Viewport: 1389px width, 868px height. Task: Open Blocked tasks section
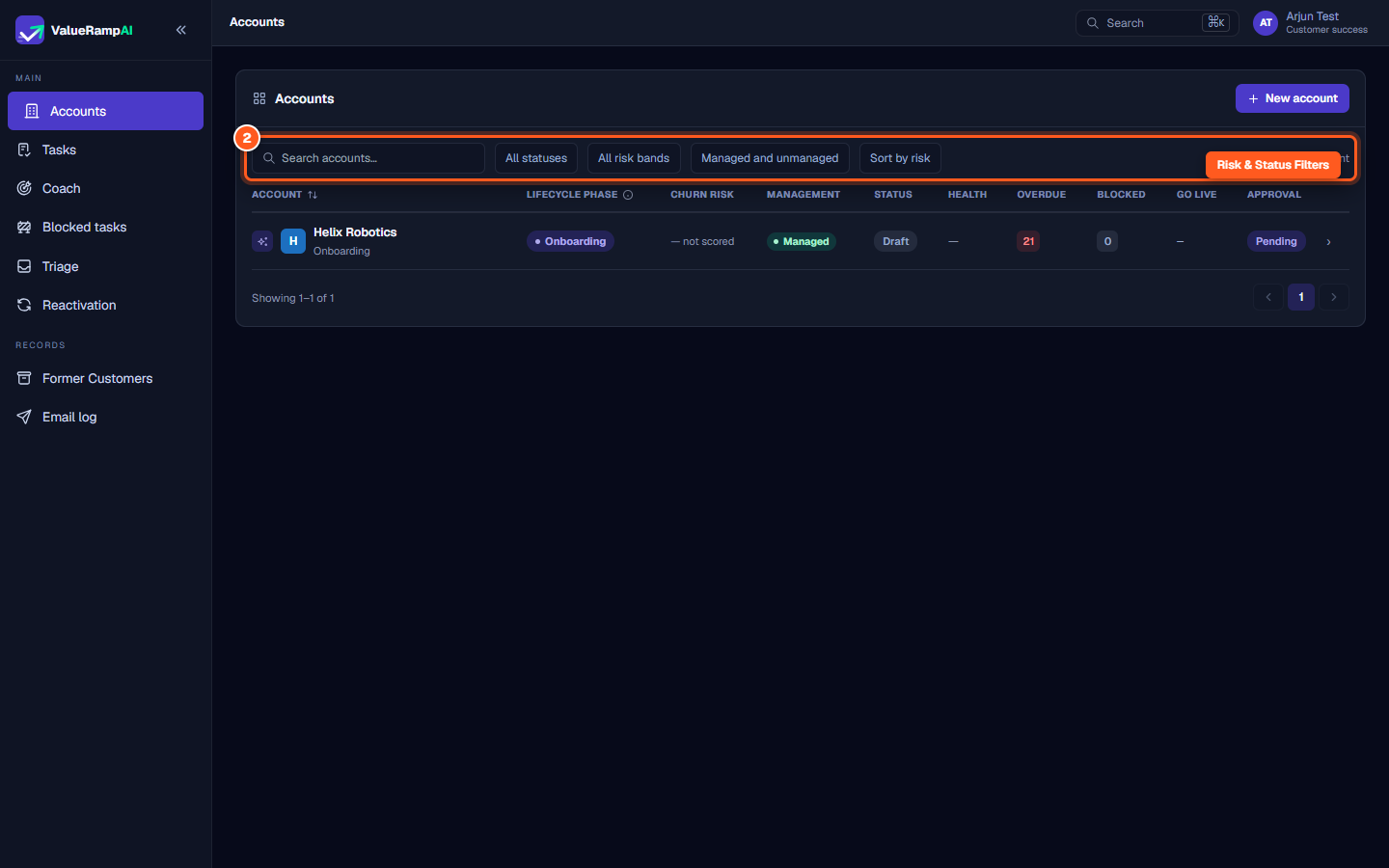pos(105,227)
